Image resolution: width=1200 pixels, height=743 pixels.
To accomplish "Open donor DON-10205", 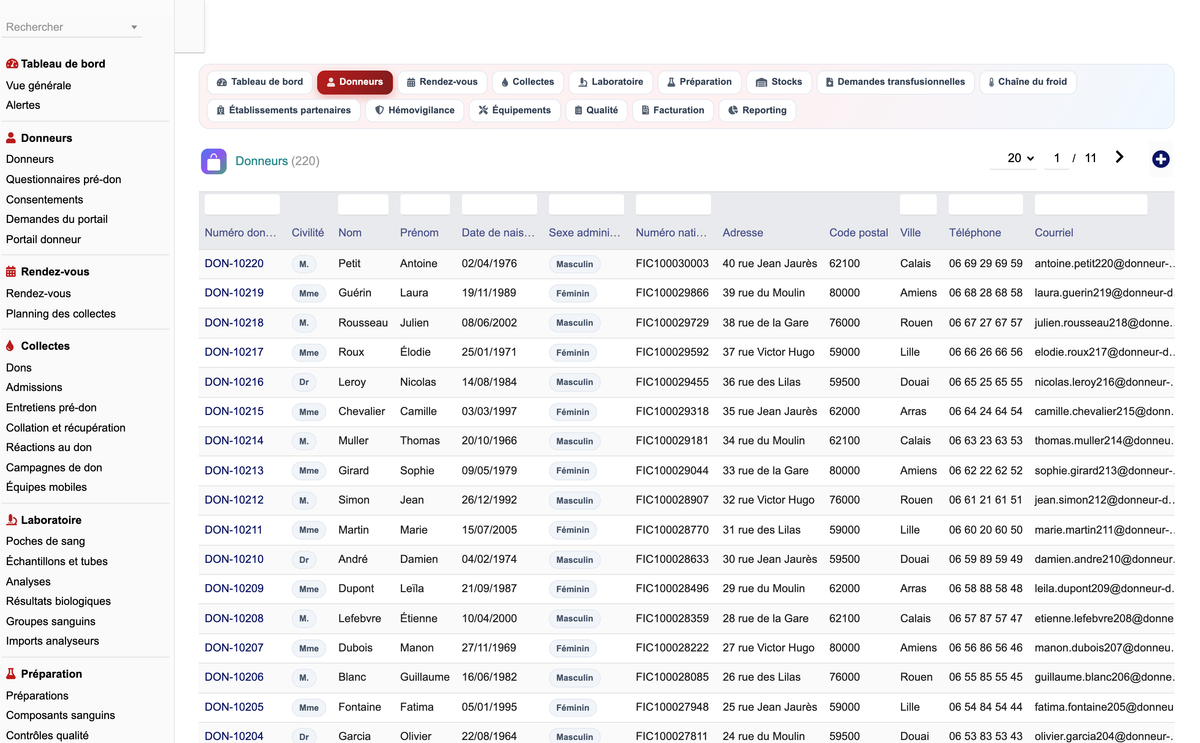I will click(234, 707).
